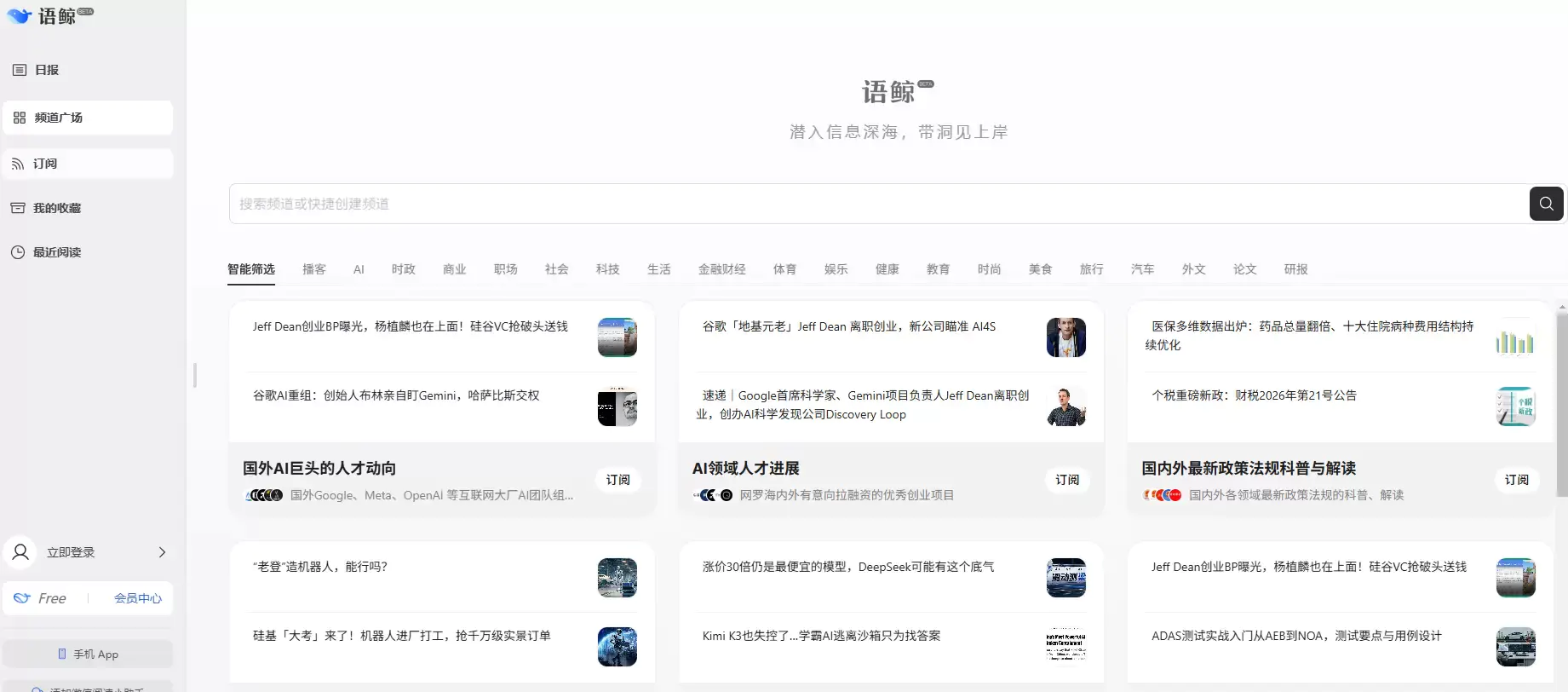Switch to the 播客 tab
The width and height of the screenshot is (1568, 692).
pyautogui.click(x=314, y=269)
